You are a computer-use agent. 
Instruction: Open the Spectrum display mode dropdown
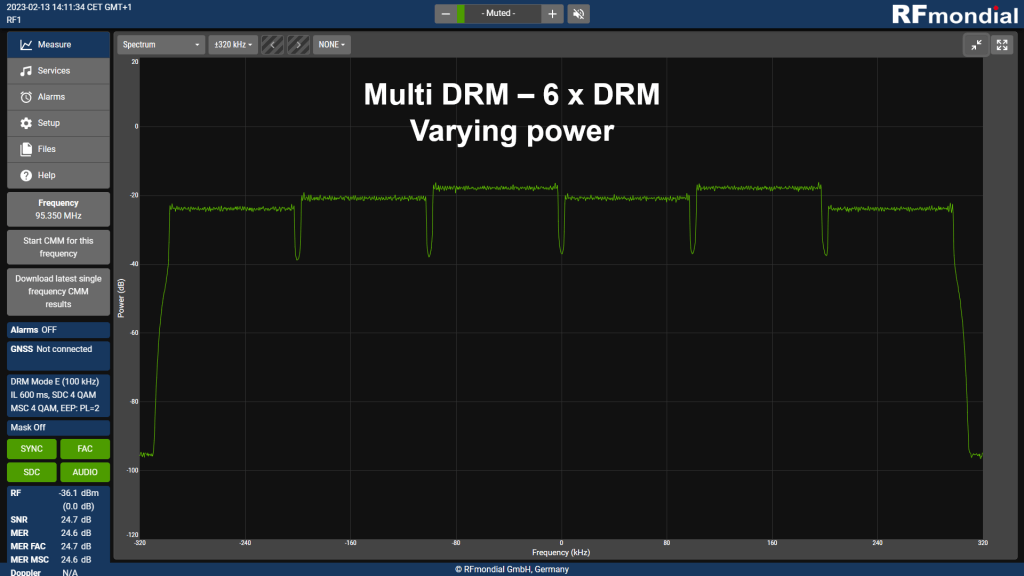point(160,44)
